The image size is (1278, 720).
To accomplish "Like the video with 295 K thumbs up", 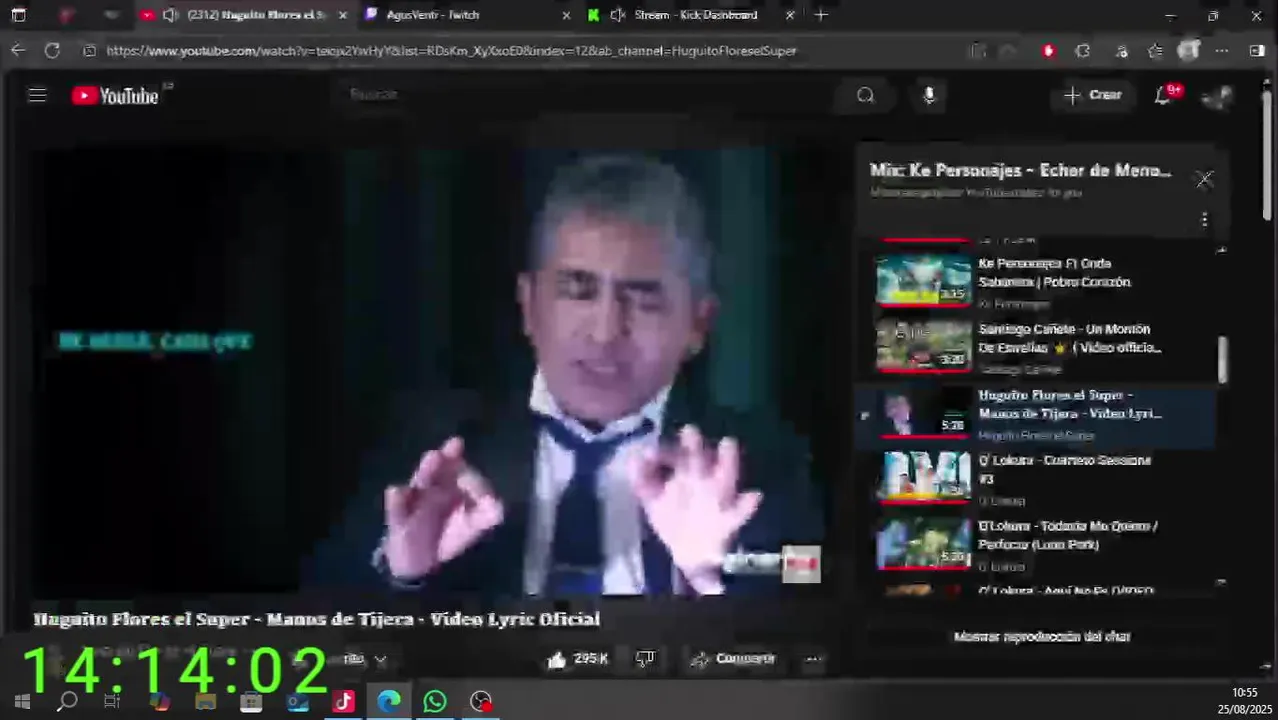I will (x=578, y=659).
